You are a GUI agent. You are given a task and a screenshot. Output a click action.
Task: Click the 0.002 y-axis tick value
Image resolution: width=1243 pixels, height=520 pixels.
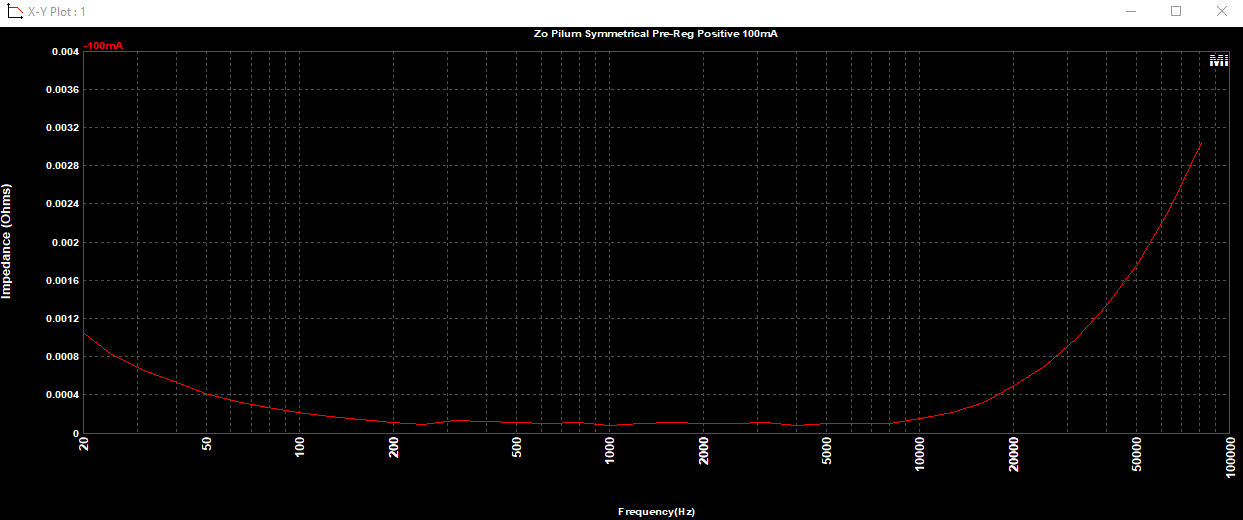(64, 242)
